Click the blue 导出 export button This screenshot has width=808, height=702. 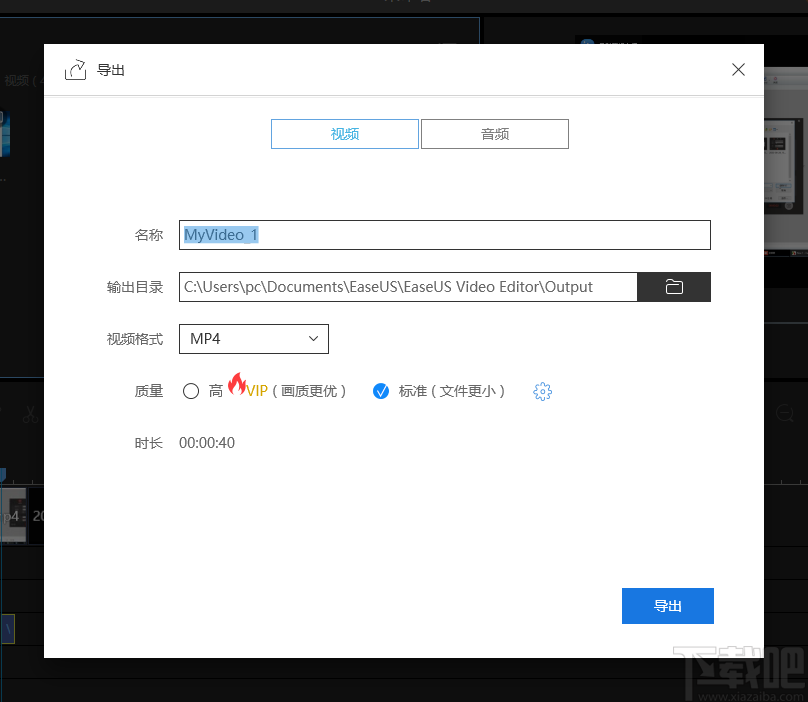coord(667,605)
